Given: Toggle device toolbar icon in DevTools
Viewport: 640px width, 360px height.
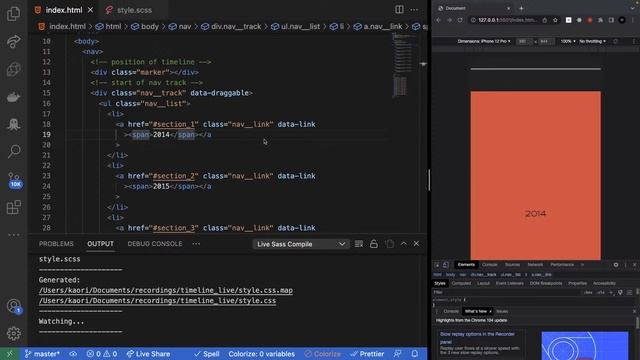Looking at the screenshot, I should [x=446, y=264].
